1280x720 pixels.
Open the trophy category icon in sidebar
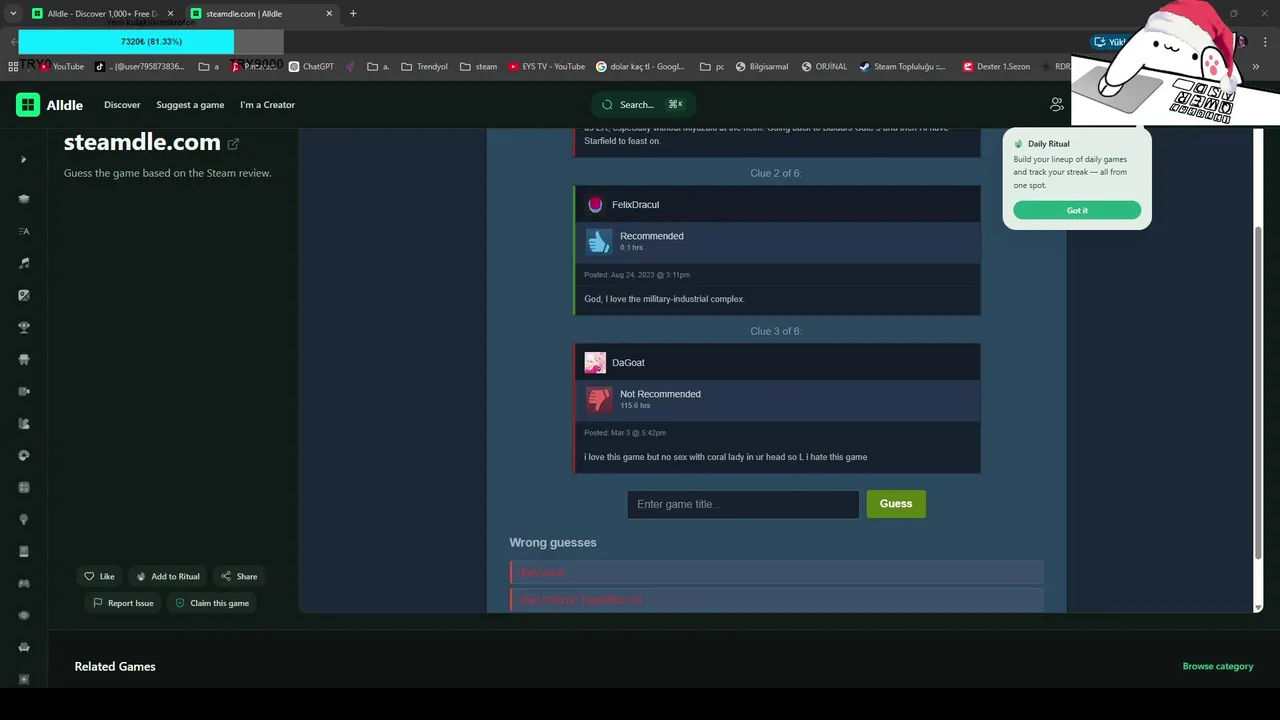coord(24,327)
